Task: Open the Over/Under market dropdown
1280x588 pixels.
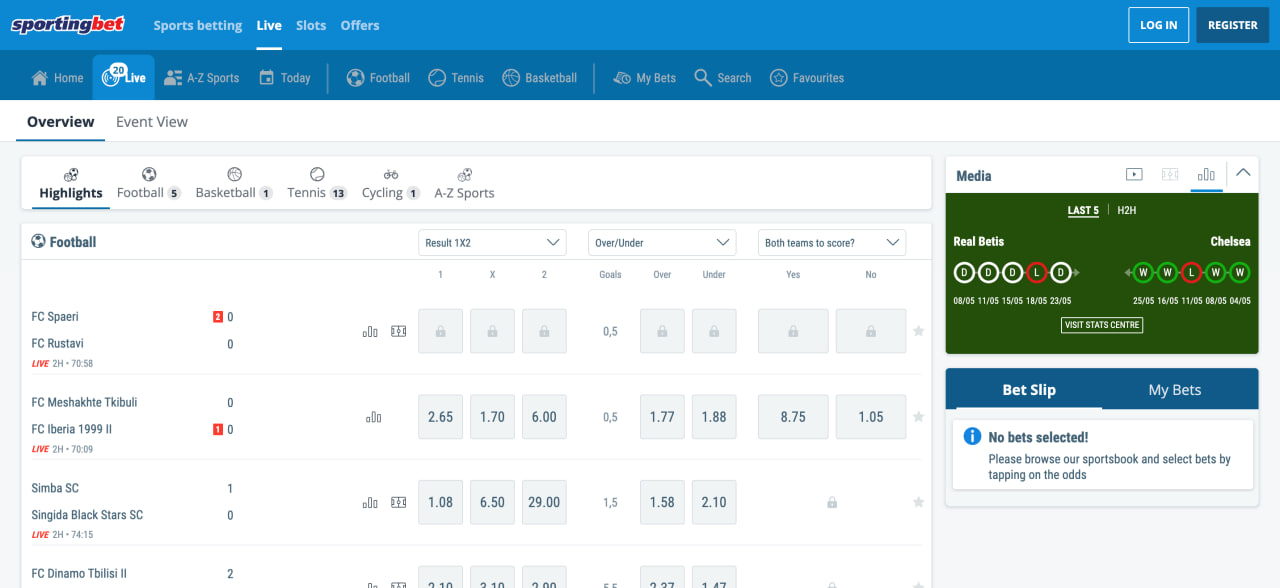Action: [662, 243]
